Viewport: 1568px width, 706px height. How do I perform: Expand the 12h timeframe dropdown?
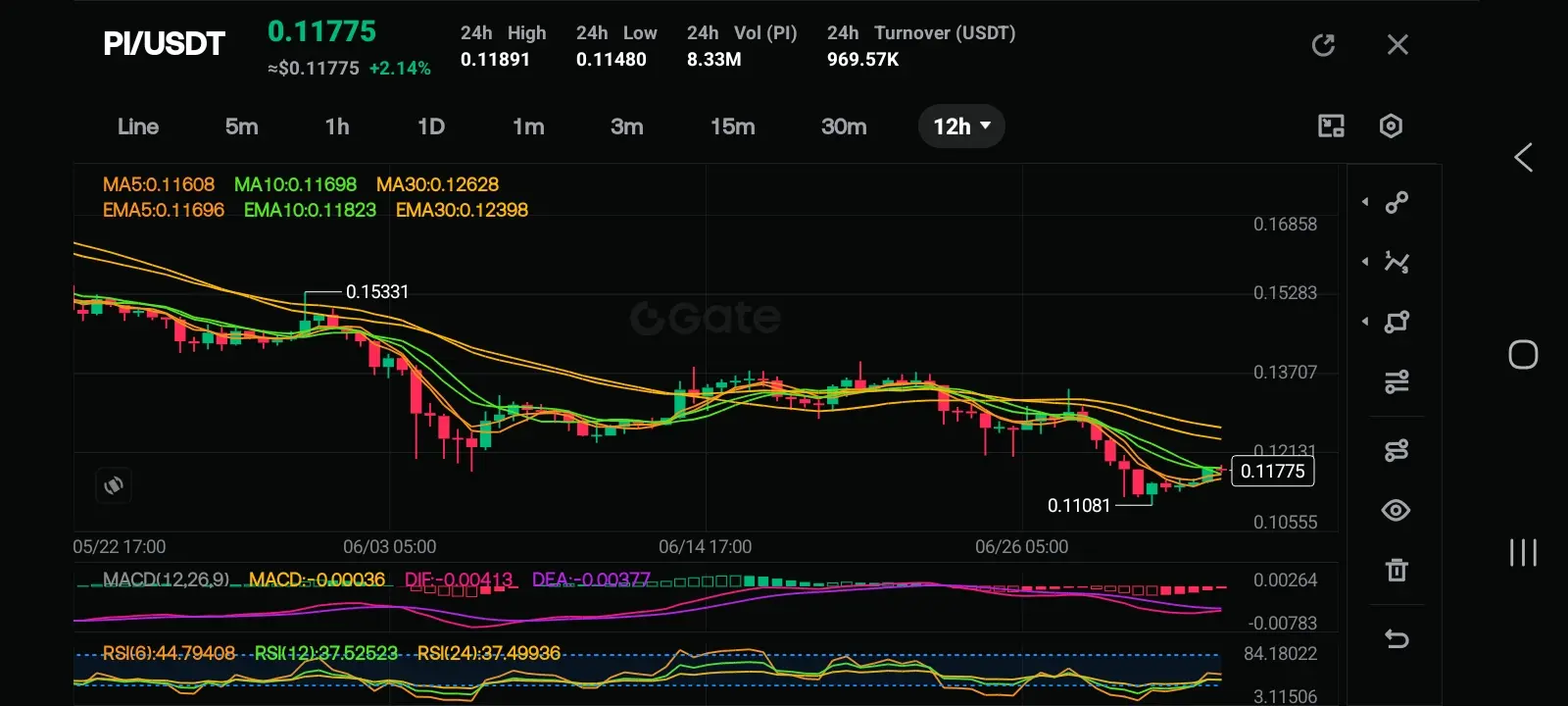click(961, 126)
